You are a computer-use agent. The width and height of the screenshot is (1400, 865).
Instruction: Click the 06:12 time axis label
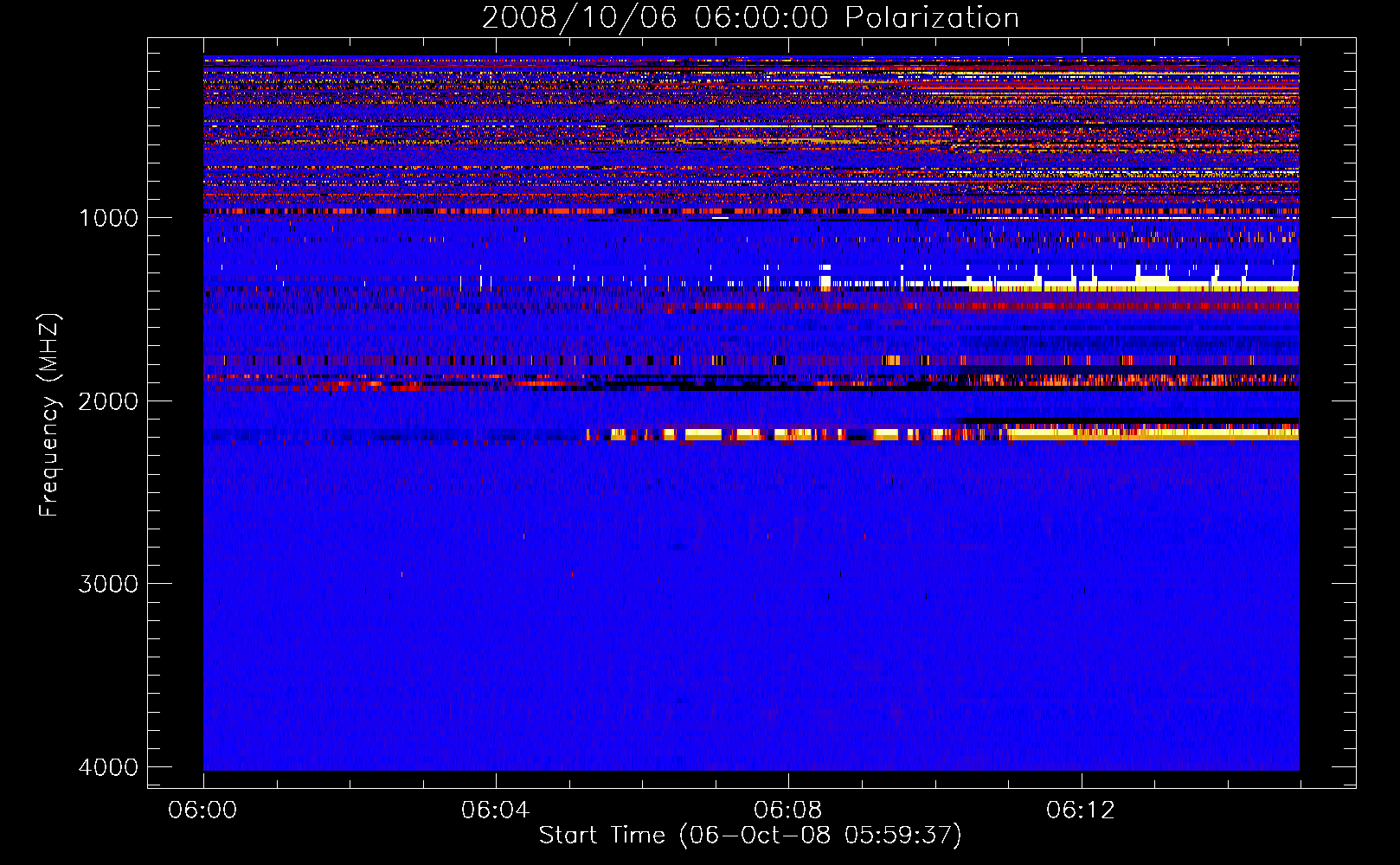pyautogui.click(x=1081, y=811)
